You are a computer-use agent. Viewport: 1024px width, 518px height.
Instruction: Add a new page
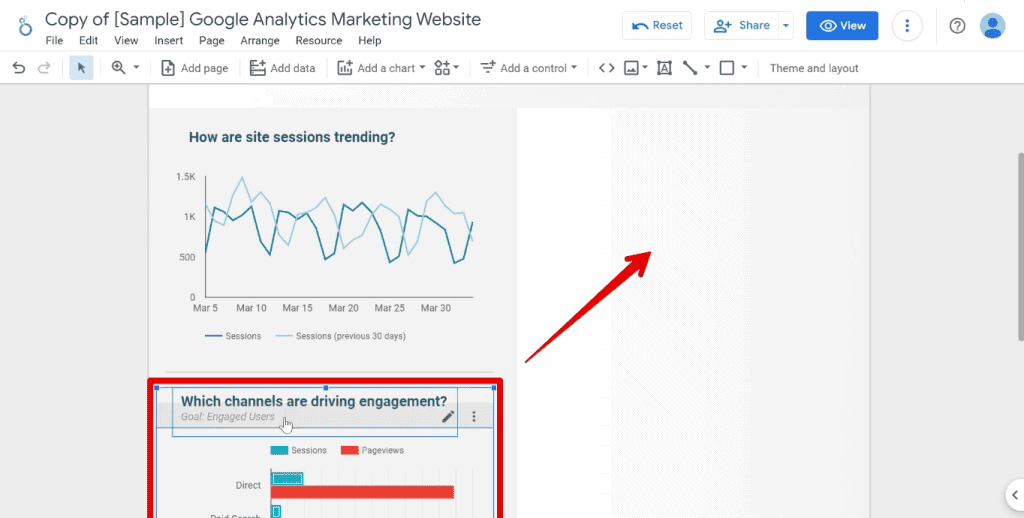[x=195, y=68]
